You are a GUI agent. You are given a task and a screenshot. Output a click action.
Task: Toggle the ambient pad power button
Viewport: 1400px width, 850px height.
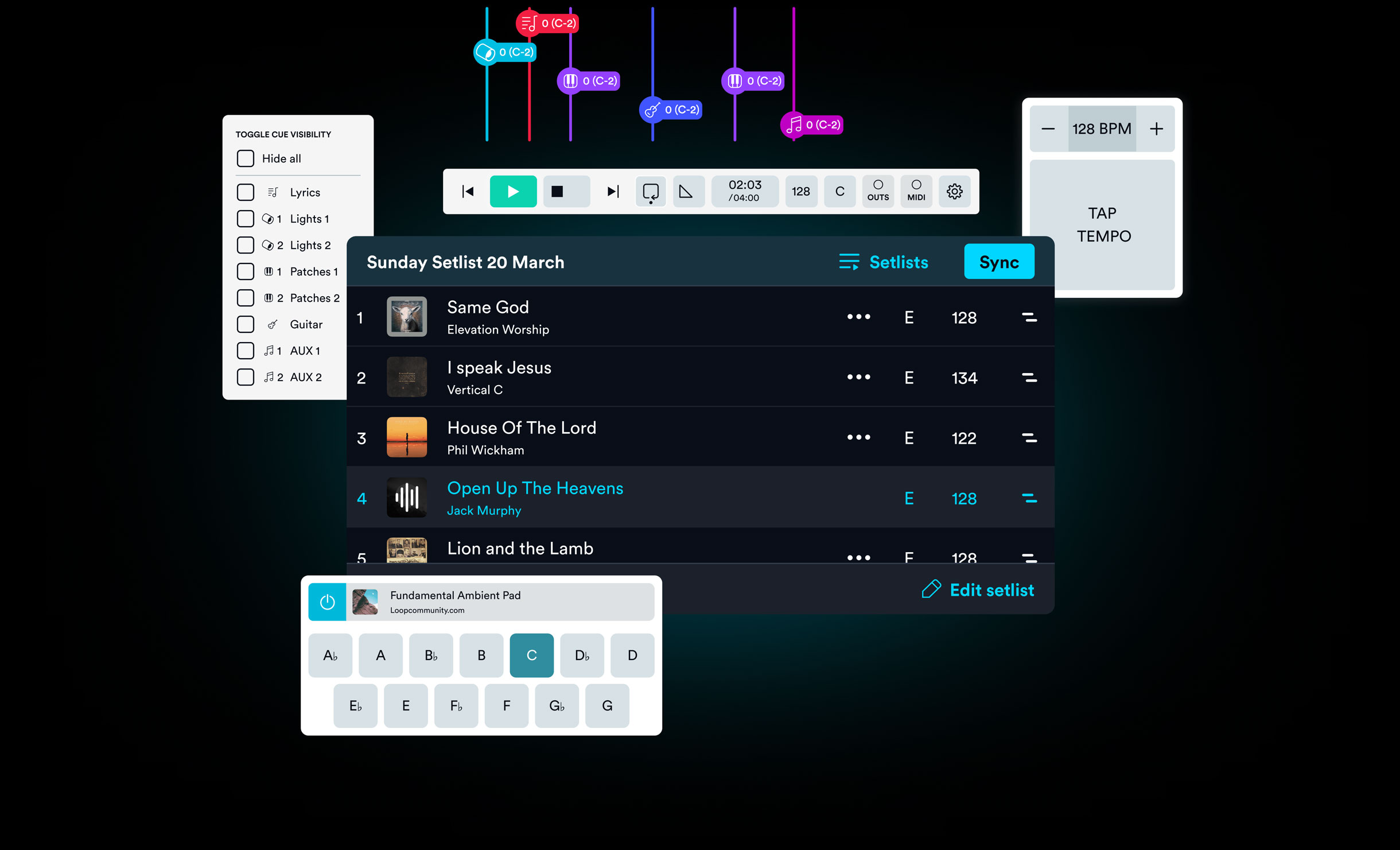[327, 602]
